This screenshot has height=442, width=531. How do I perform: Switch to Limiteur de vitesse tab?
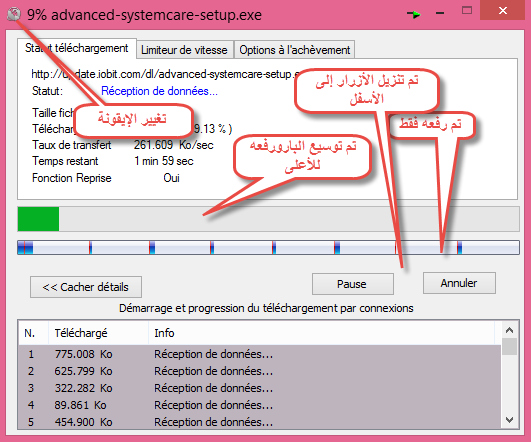184,50
